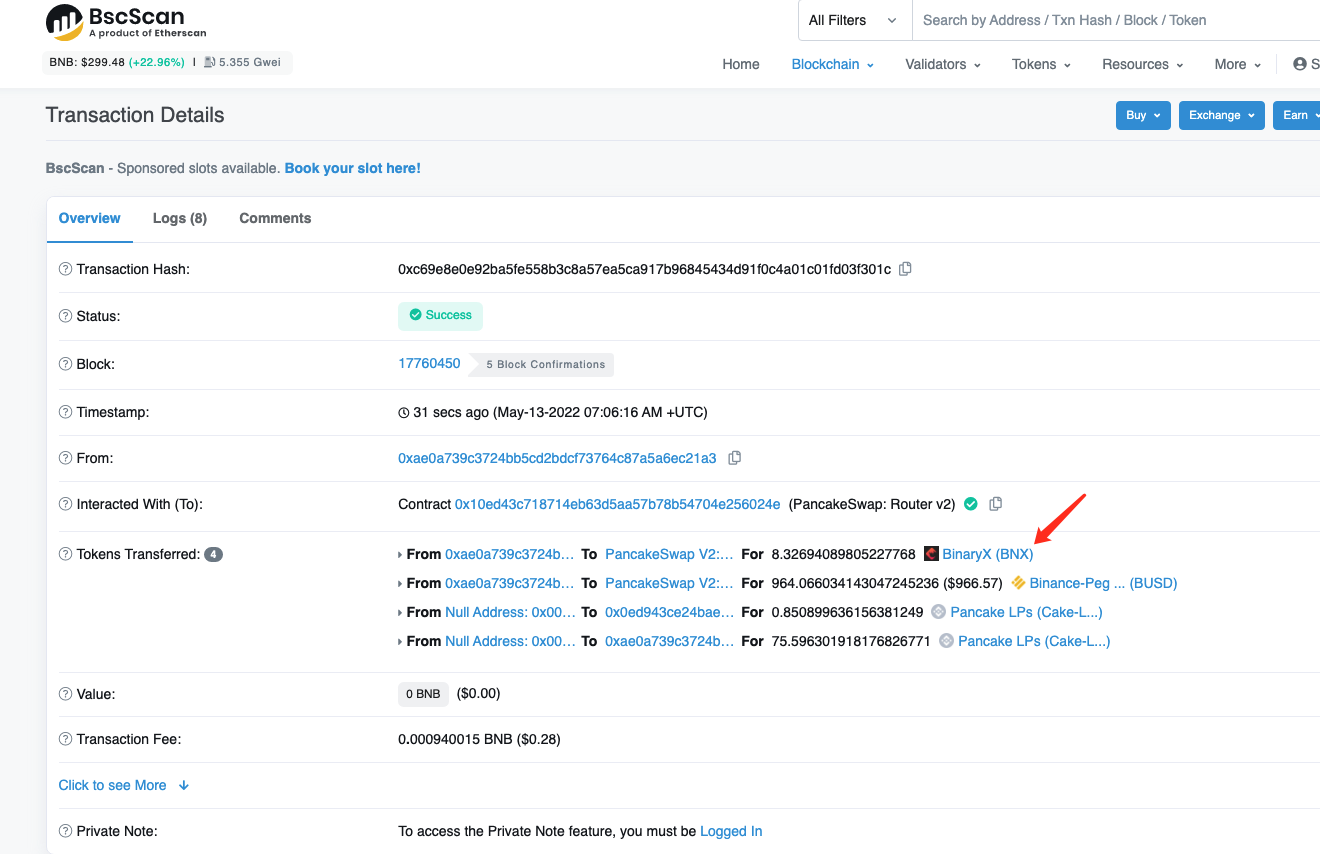The width and height of the screenshot is (1320, 854).
Task: Click transaction fee 0.000940015 BNB text
Action: coord(455,739)
